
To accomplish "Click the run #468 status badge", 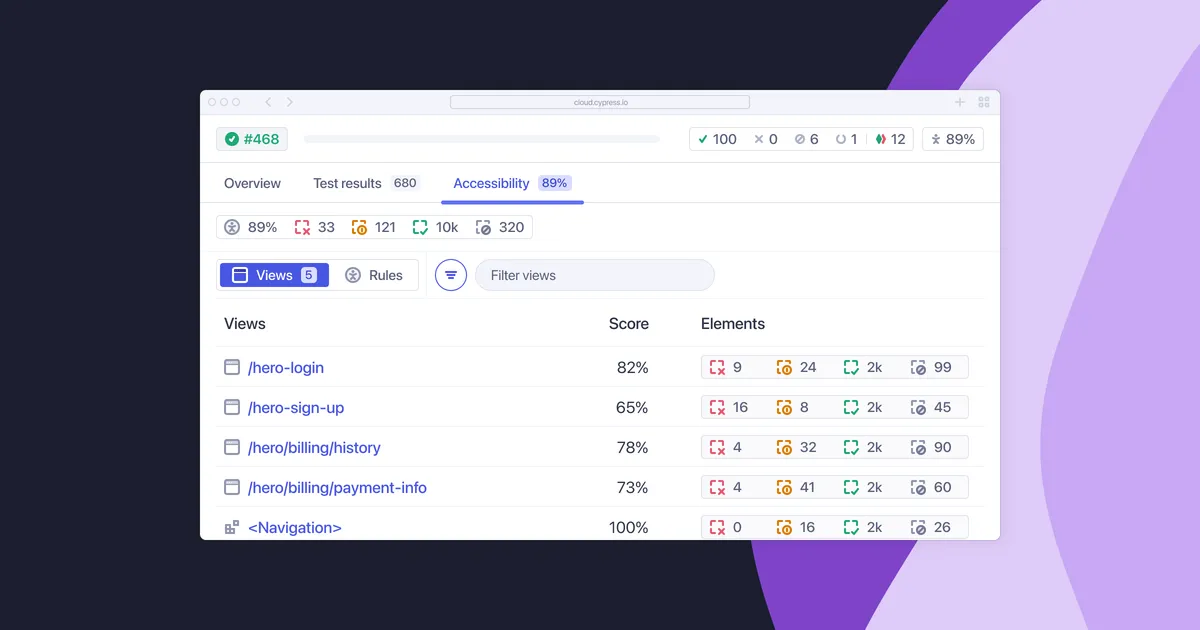I will (252, 139).
